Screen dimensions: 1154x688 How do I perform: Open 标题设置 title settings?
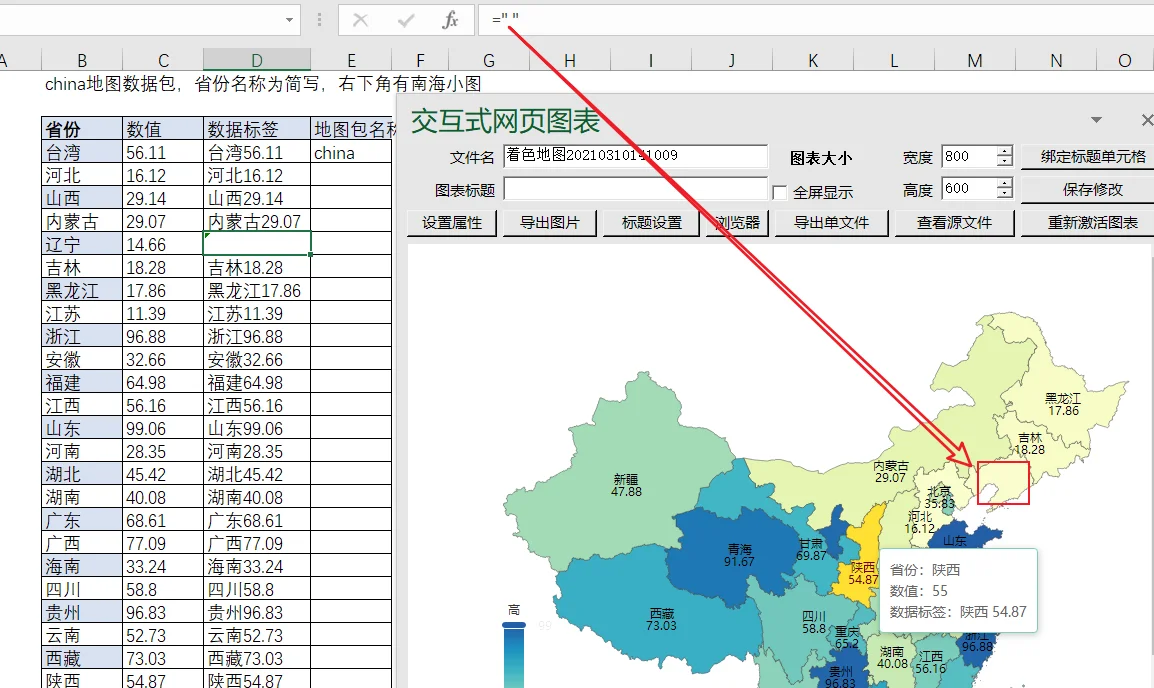click(652, 222)
